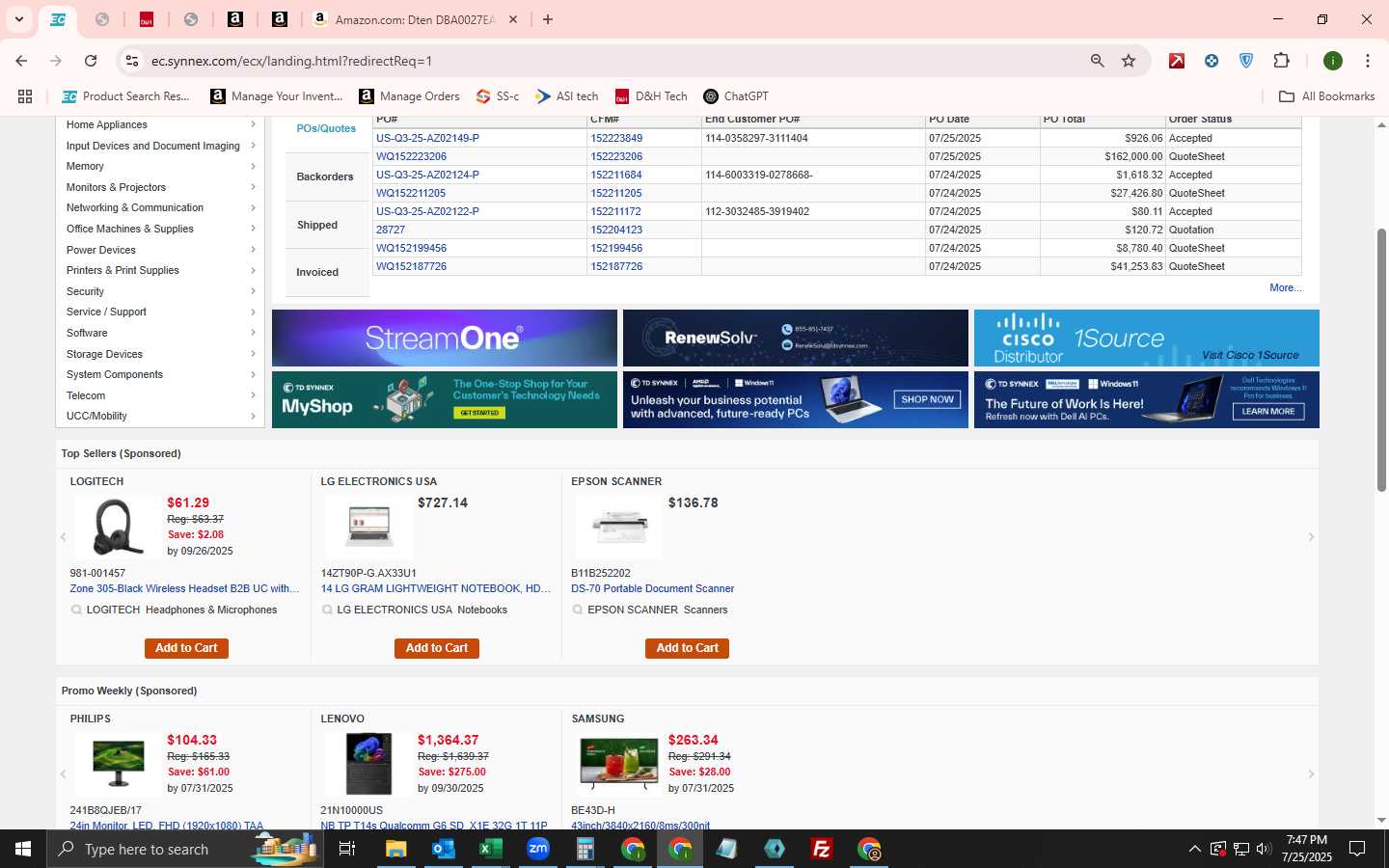The width and height of the screenshot is (1389, 868).
Task: Open PO US-Q3-25-AZ02149-P
Action: (427, 138)
